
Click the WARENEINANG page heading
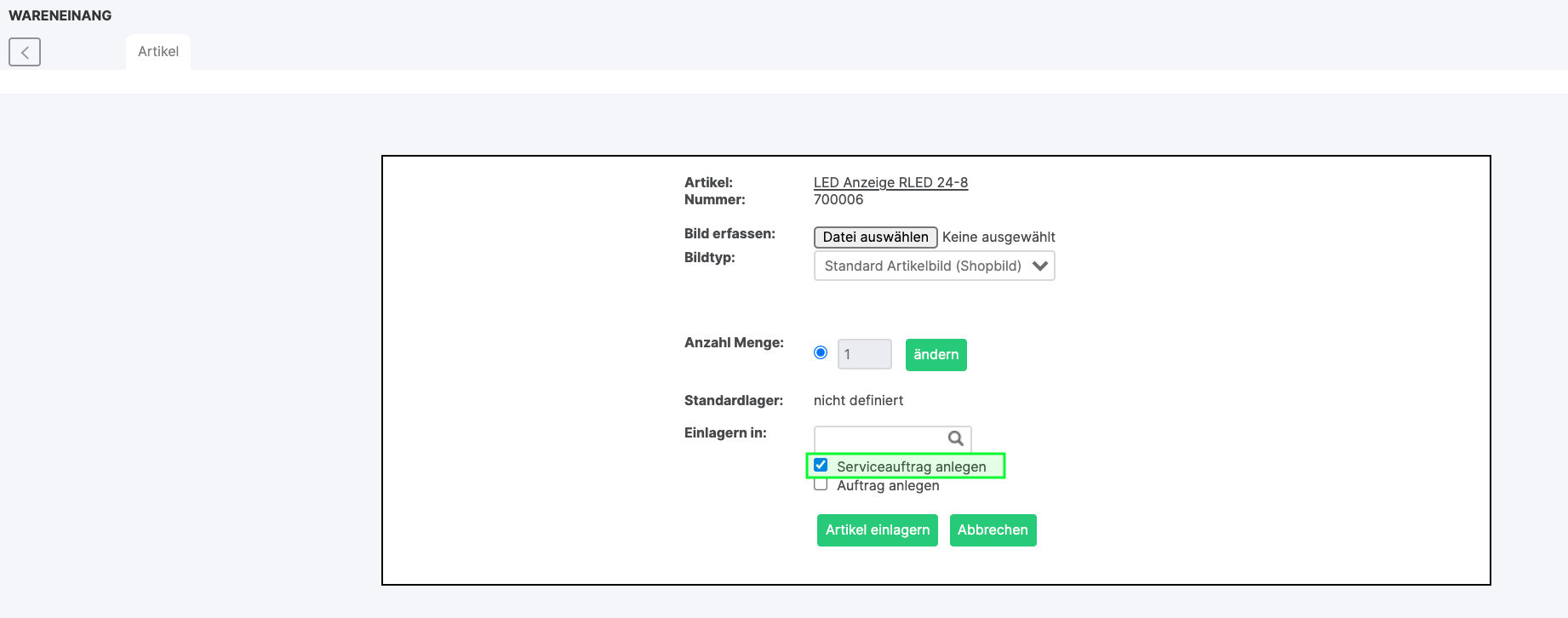pyautogui.click(x=60, y=15)
